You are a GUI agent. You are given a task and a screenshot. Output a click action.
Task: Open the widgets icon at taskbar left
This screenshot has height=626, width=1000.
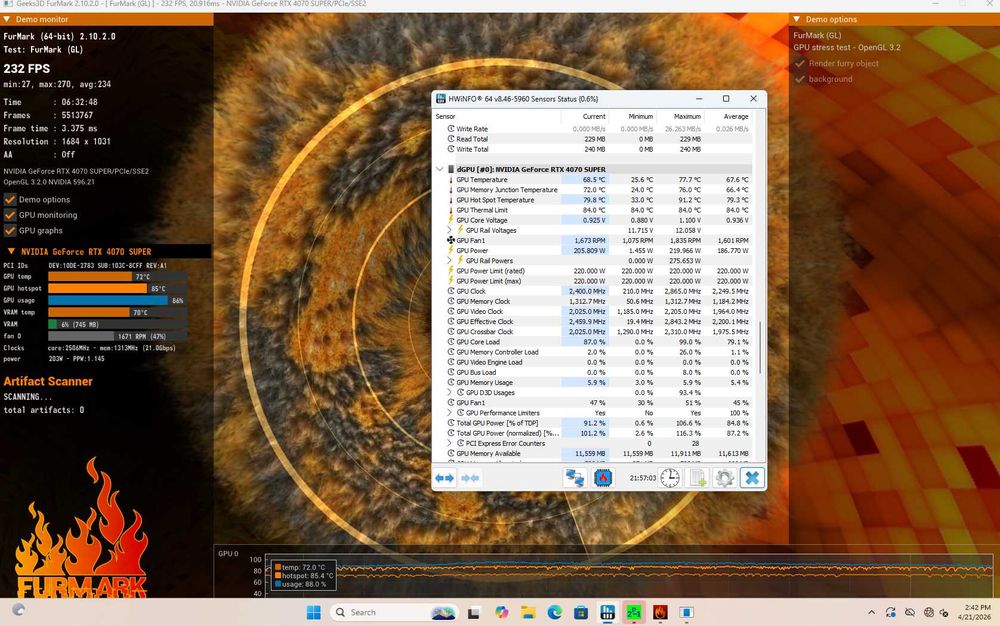tap(18, 609)
